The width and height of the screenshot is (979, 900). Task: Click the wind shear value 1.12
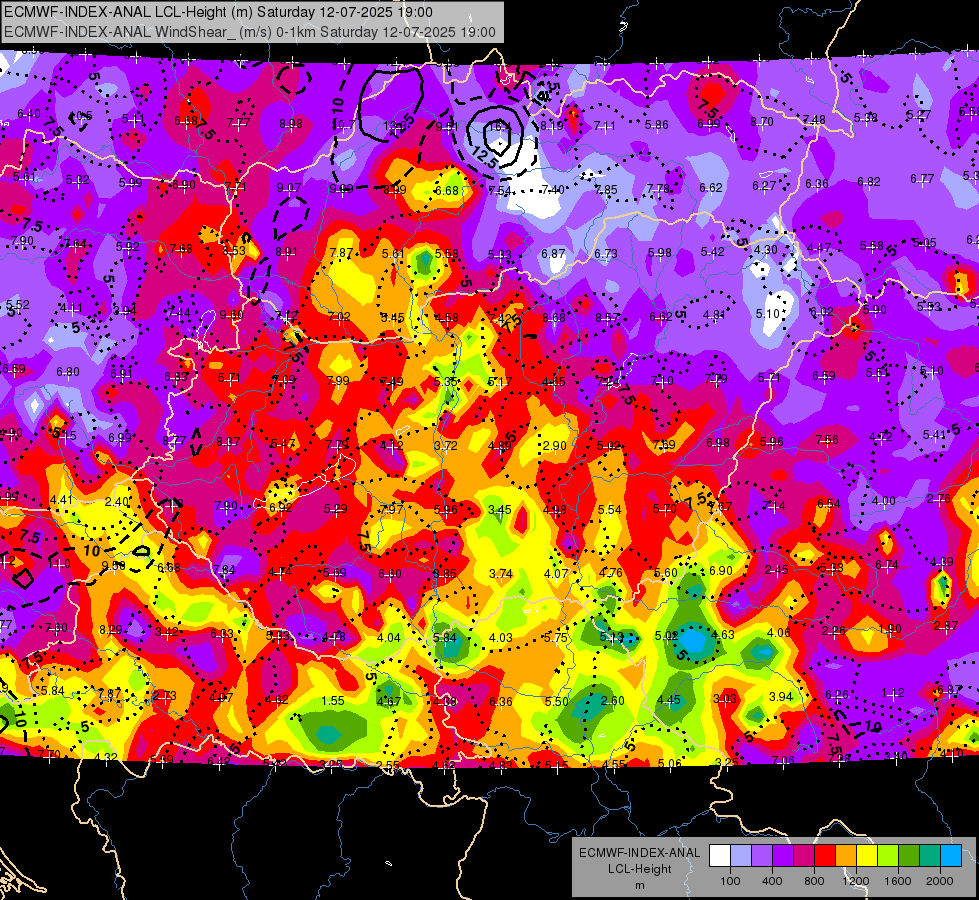pos(893,693)
